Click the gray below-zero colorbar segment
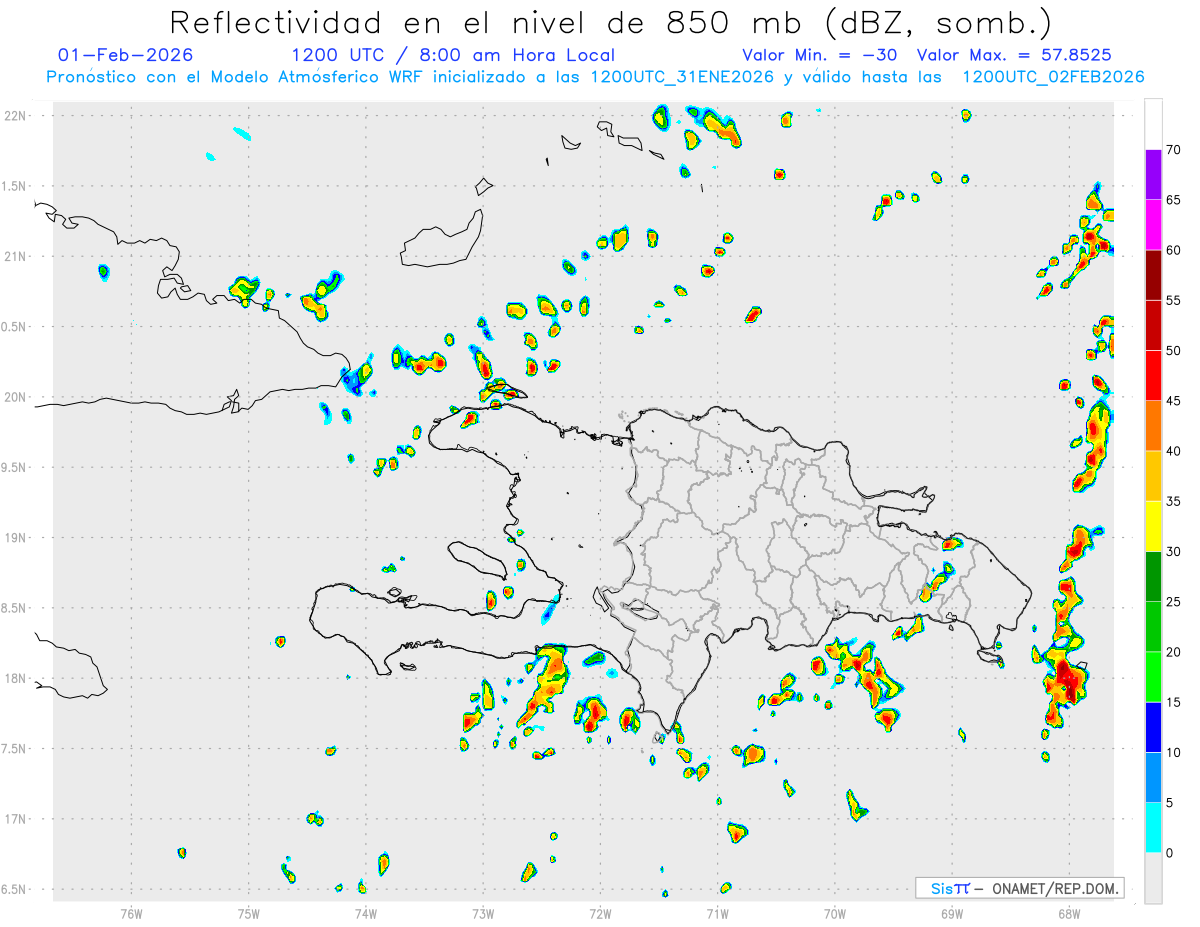This screenshot has height=927, width=1200. [1153, 878]
